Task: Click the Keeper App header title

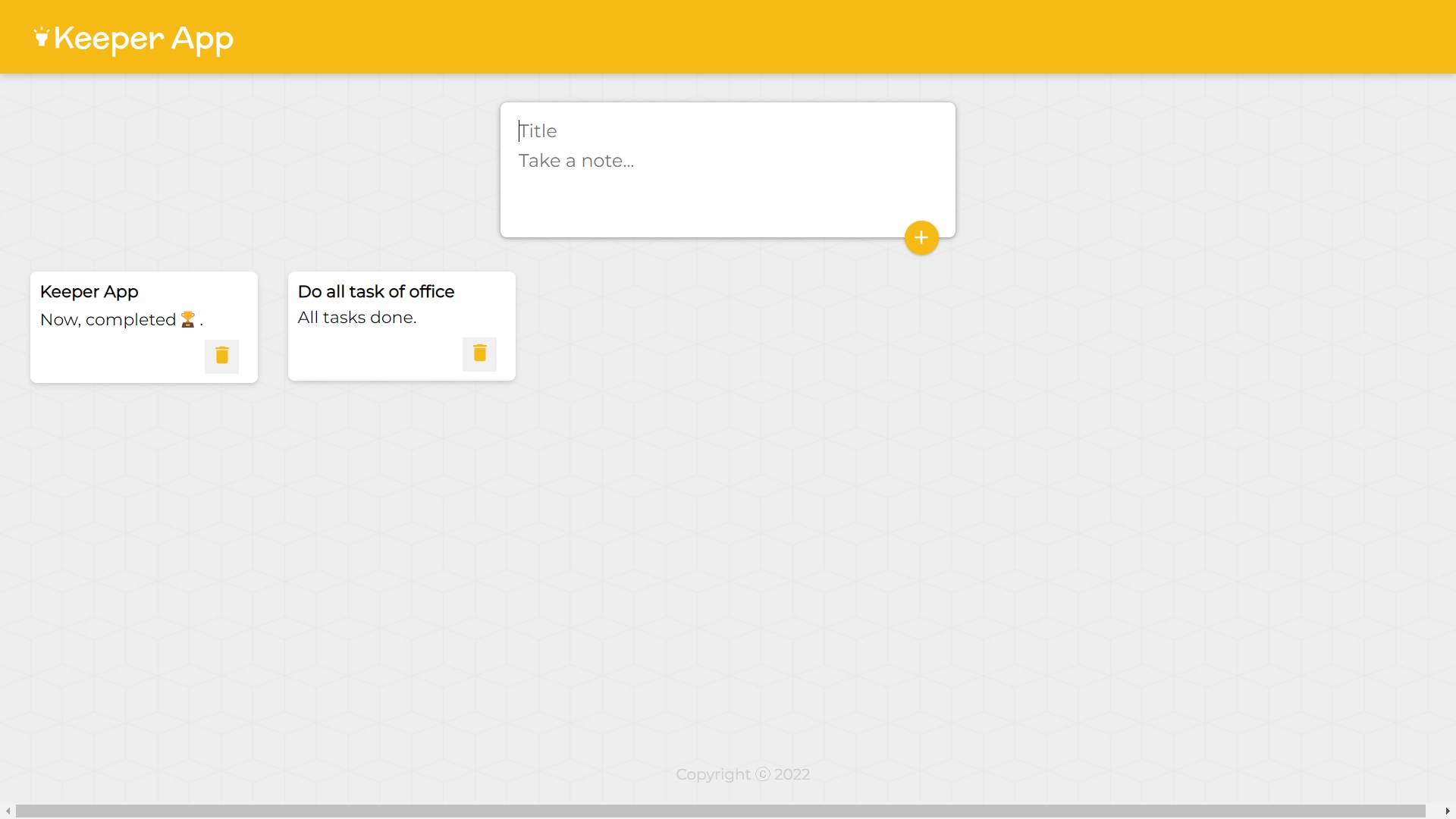Action: [x=143, y=39]
